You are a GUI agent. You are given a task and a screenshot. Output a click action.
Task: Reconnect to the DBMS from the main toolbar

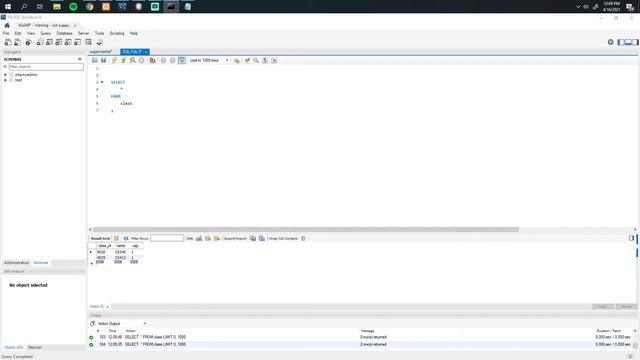tap(99, 42)
